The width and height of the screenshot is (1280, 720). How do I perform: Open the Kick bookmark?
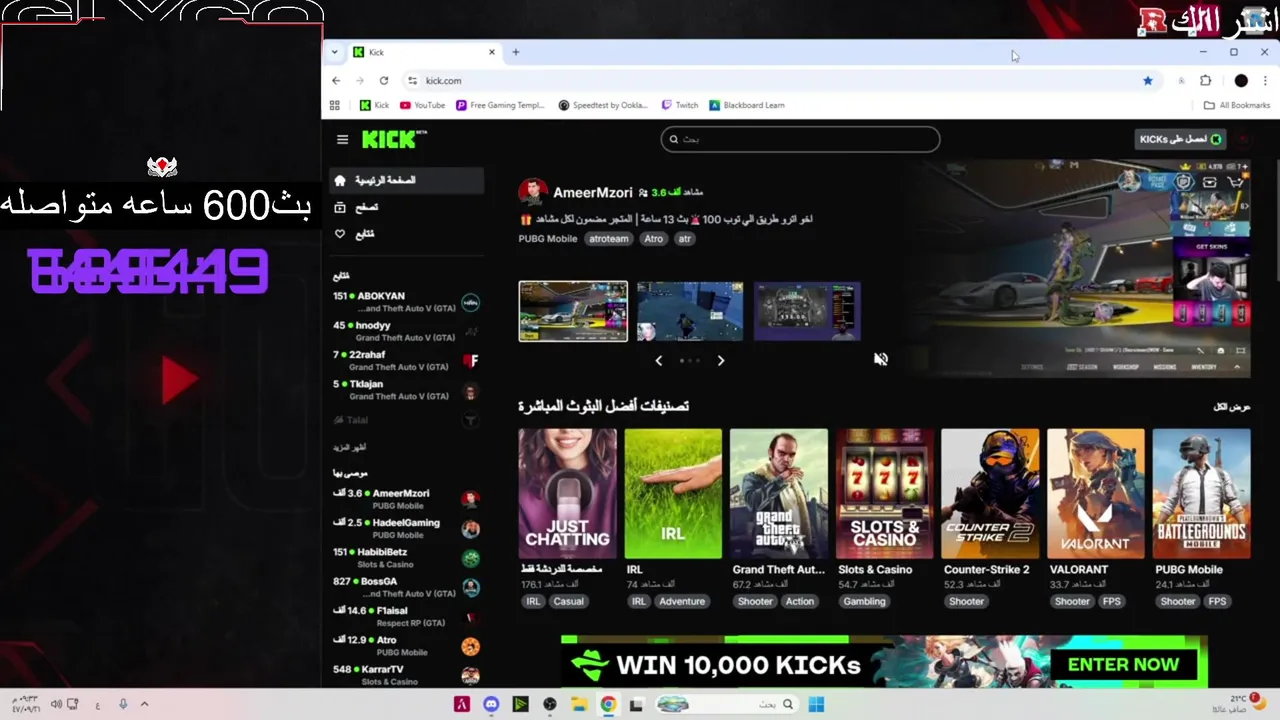pos(375,105)
